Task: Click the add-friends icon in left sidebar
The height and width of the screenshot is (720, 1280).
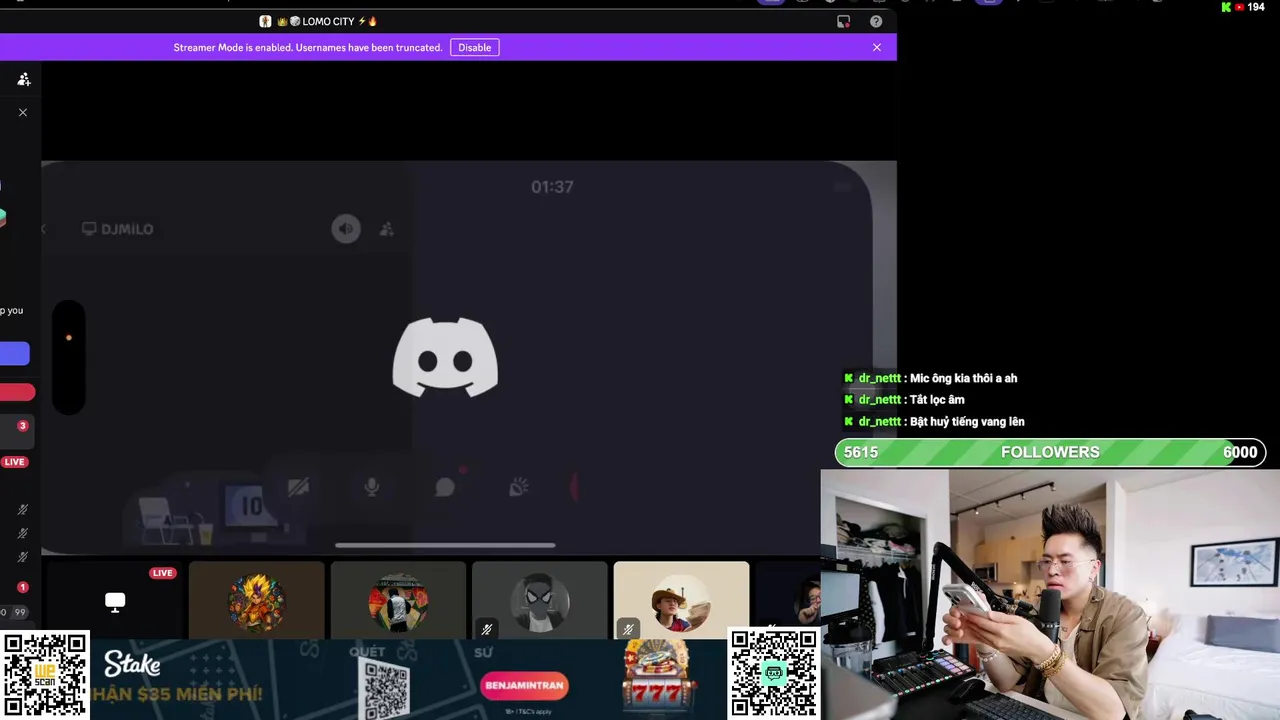Action: pyautogui.click(x=24, y=79)
